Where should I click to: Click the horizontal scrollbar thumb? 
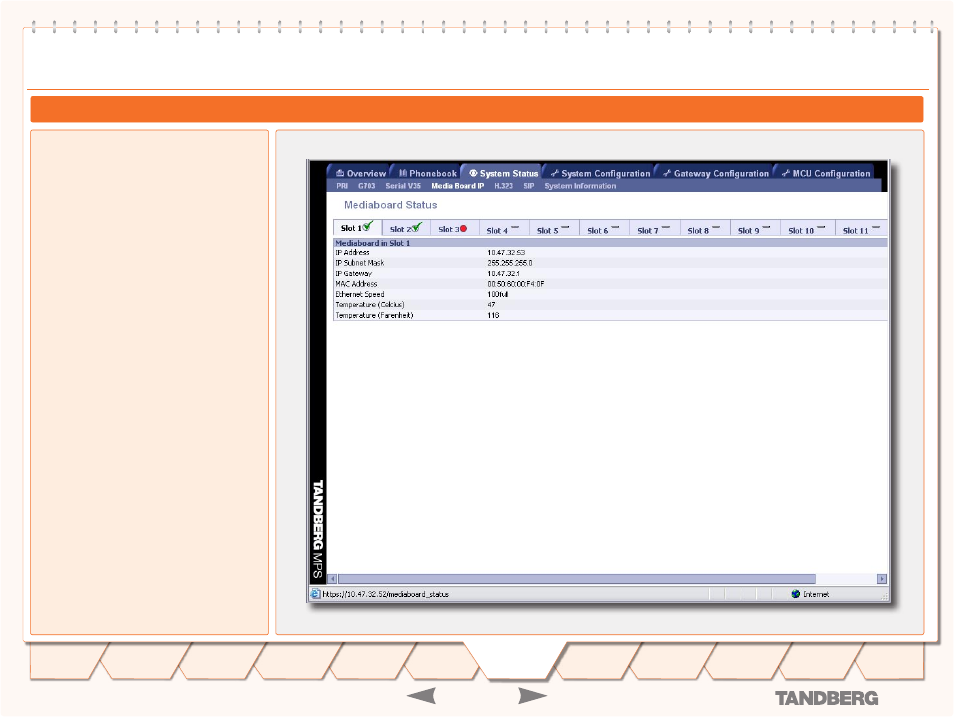tap(577, 579)
